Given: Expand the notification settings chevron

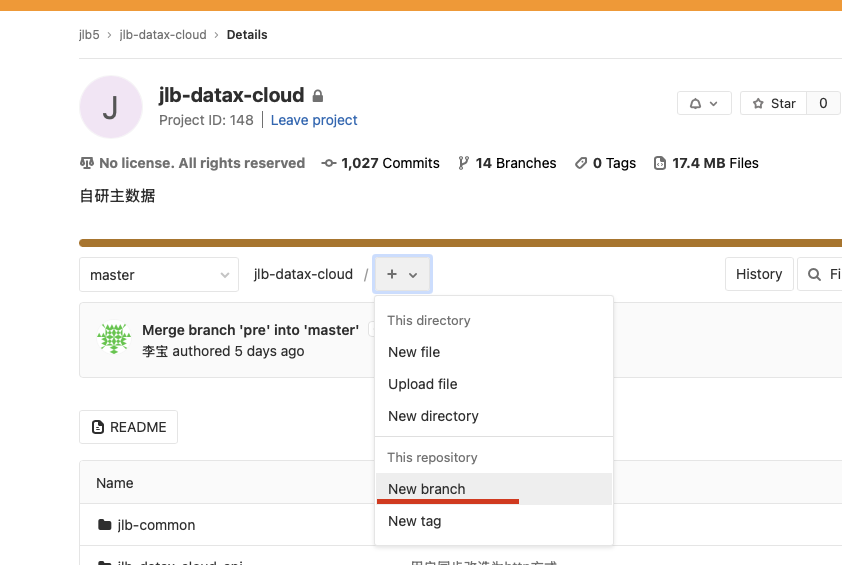Looking at the screenshot, I should click(713, 104).
